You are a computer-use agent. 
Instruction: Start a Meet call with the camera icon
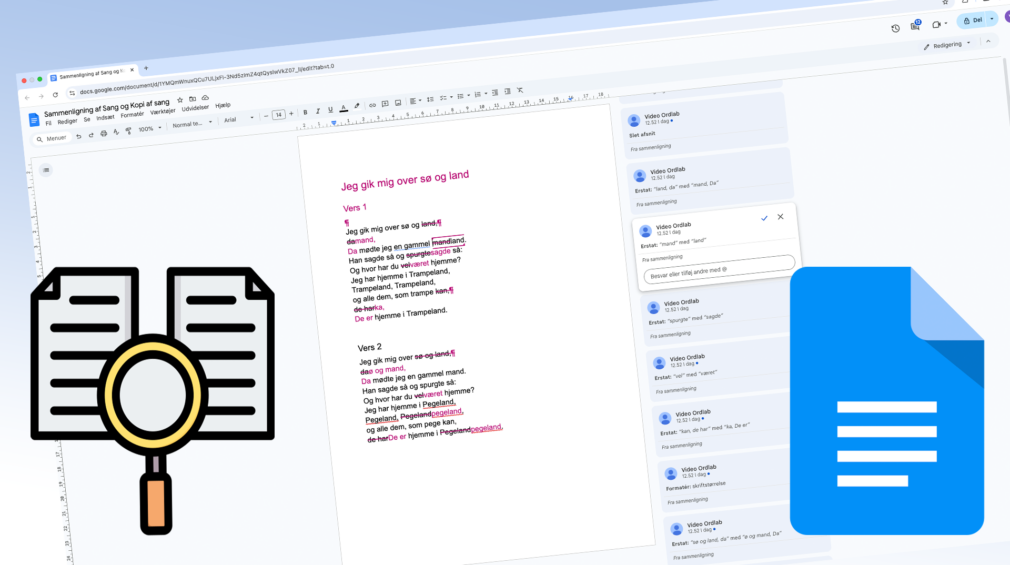936,24
